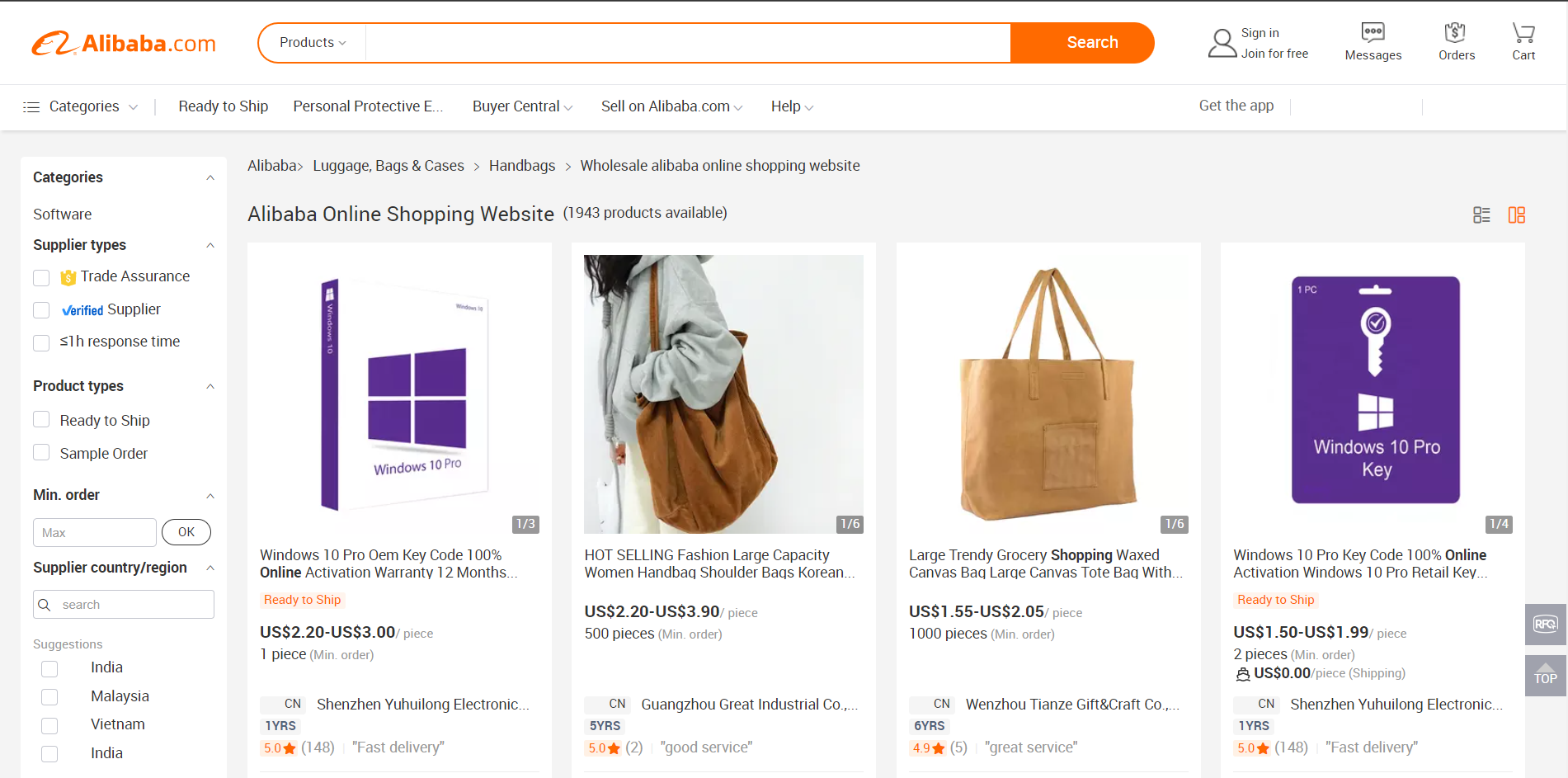
Task: Click the Categories hamburger menu icon
Action: click(31, 107)
